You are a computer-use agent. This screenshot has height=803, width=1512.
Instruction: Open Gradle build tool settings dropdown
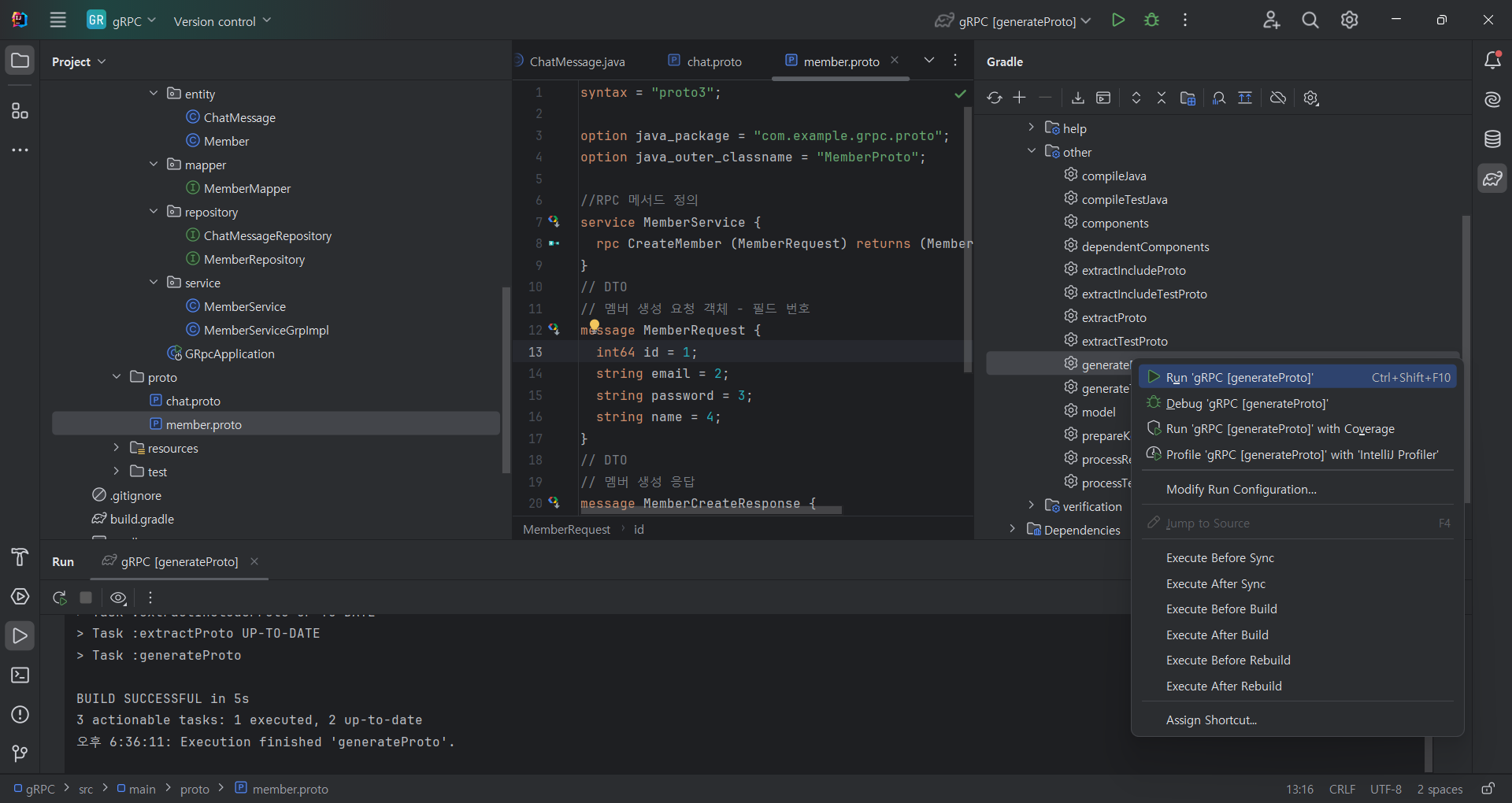tap(1311, 98)
